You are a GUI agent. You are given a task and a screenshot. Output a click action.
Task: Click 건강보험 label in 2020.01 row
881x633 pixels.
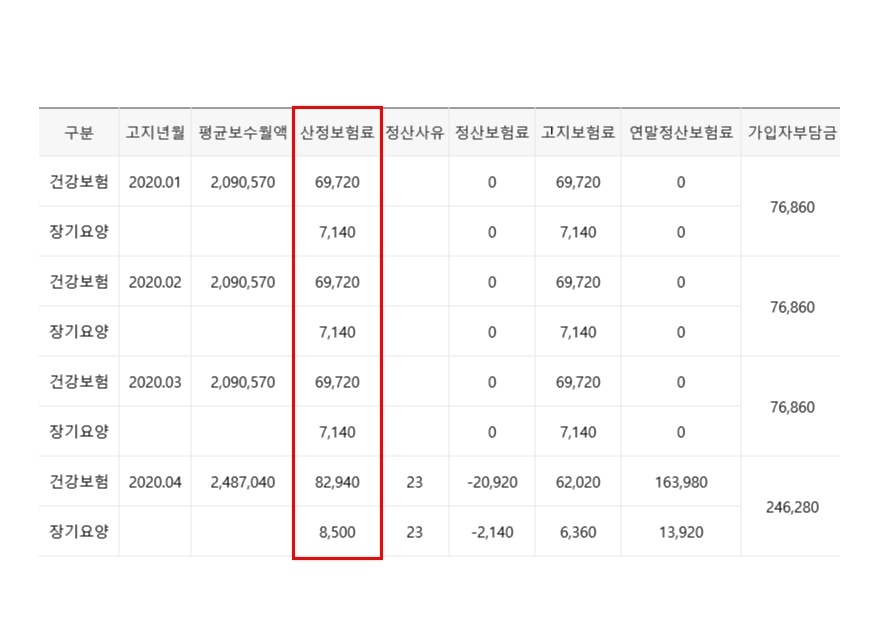(79, 182)
